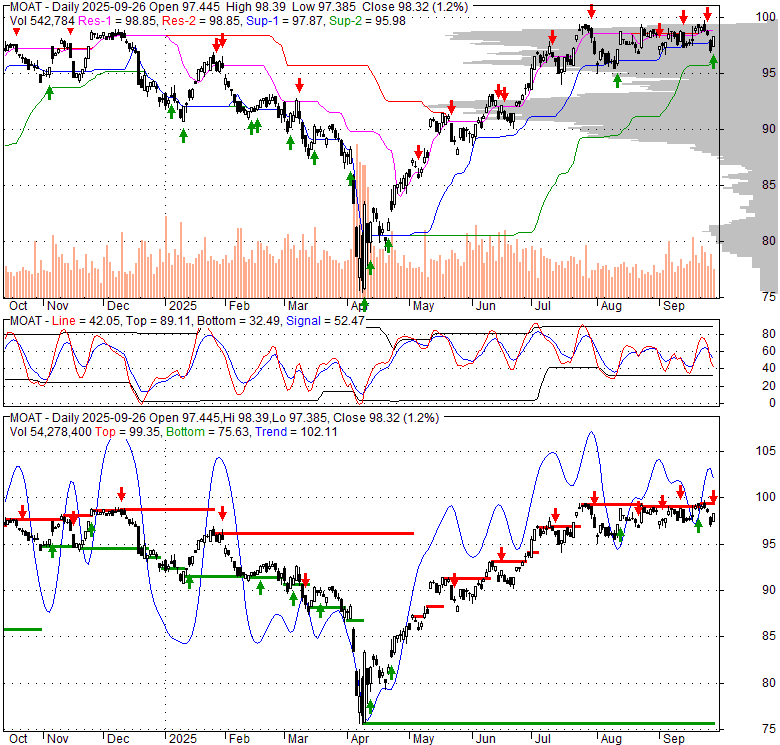Click the red sell arrow above March peak, top chart

pyautogui.click(x=299, y=85)
